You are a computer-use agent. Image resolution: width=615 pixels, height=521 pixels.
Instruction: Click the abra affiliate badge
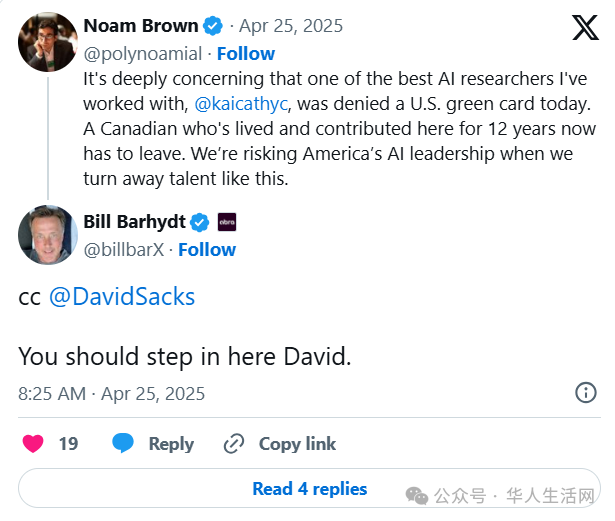[227, 222]
